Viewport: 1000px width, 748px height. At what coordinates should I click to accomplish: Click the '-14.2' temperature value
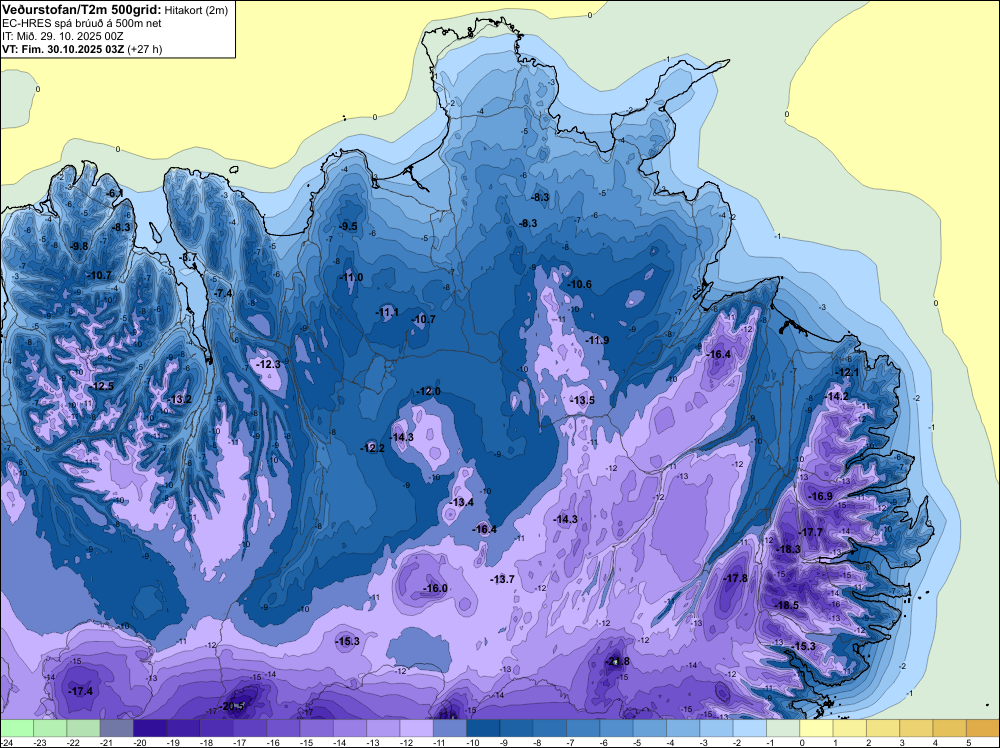(837, 396)
